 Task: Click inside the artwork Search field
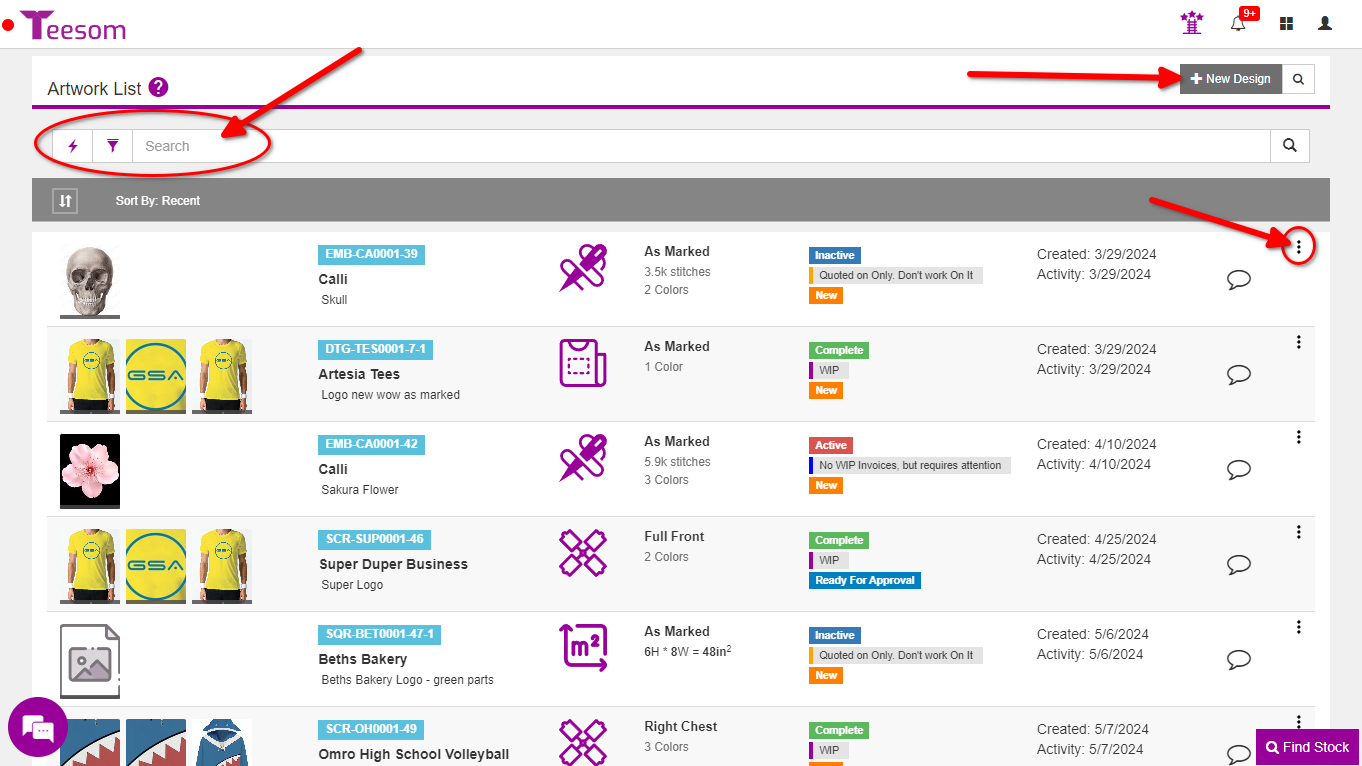700,146
